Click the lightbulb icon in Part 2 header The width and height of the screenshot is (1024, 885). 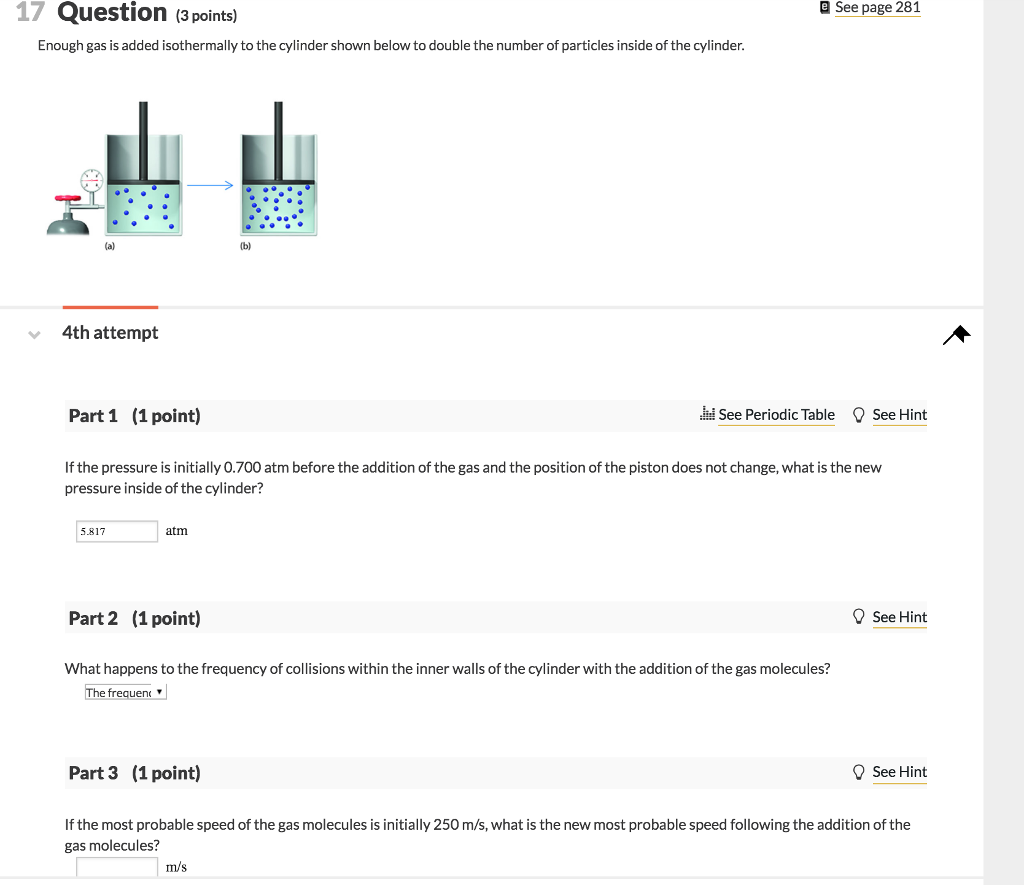click(858, 617)
